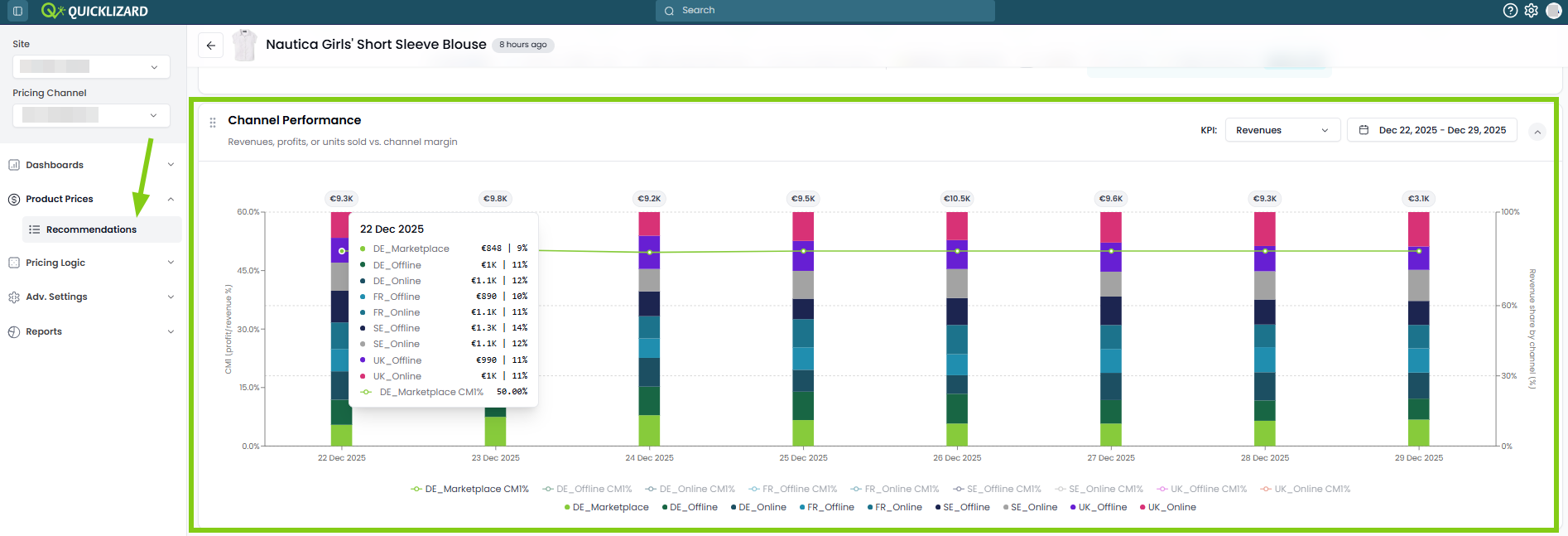
Task: Click the blouse product thumbnail
Action: [244, 46]
